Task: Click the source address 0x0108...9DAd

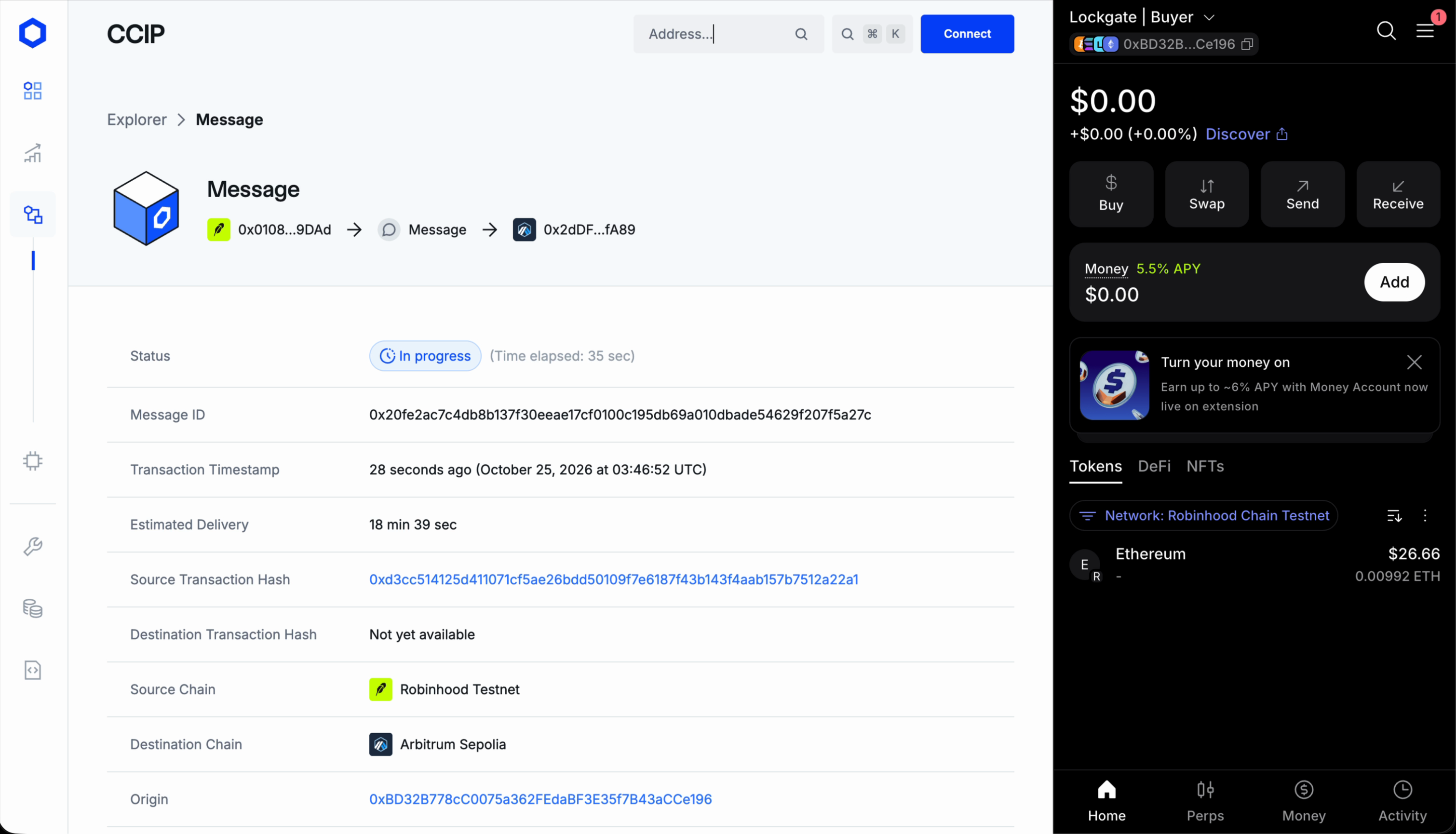Action: [284, 229]
